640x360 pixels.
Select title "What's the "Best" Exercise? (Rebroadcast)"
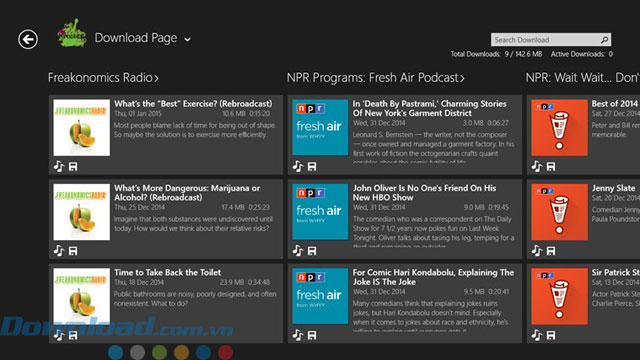click(193, 104)
